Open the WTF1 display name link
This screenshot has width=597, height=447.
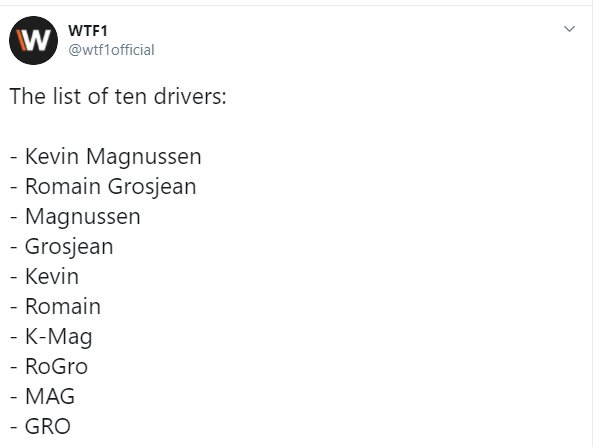tap(88, 31)
